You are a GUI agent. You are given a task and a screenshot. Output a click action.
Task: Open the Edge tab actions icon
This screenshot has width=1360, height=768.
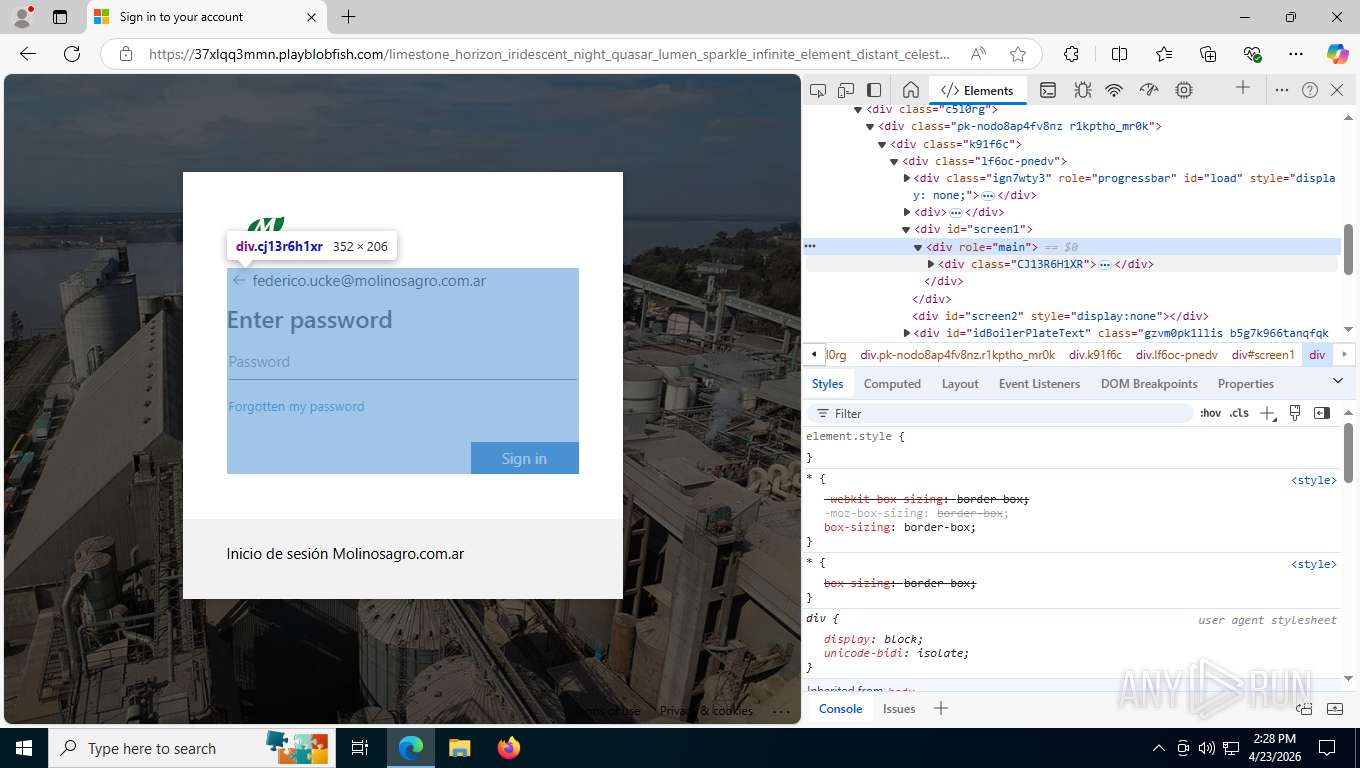(x=60, y=17)
